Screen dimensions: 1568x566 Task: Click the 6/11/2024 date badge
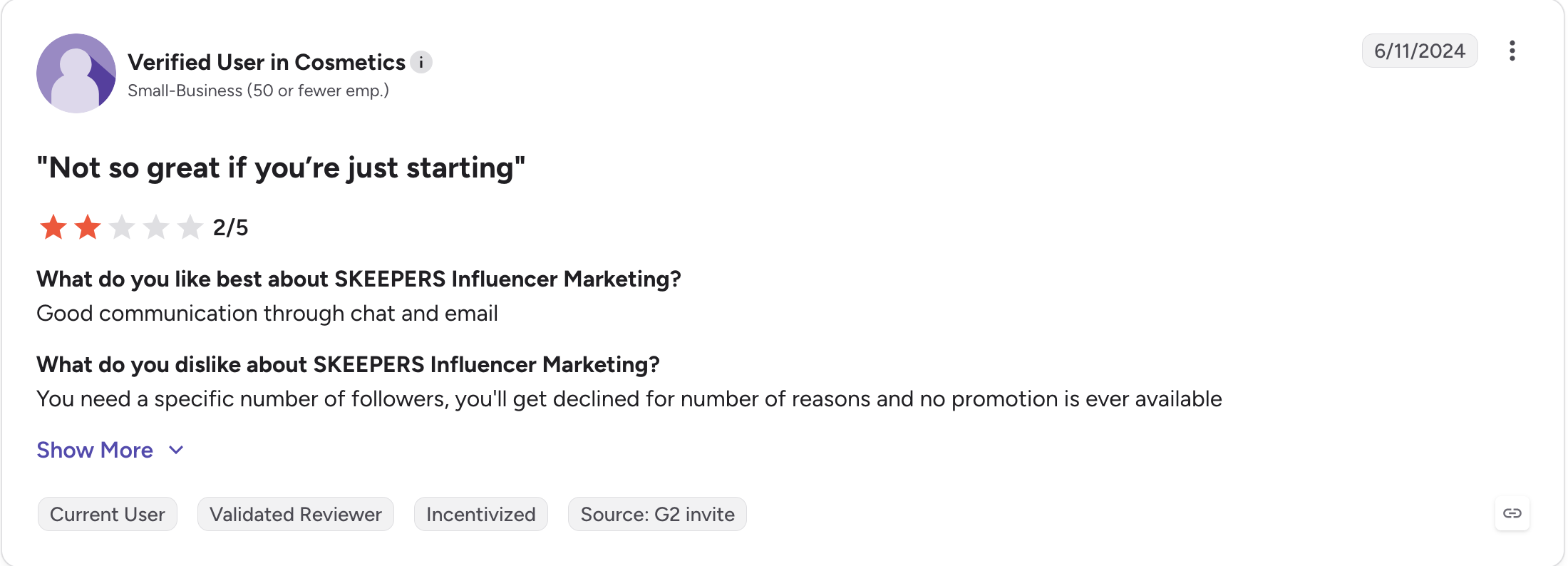point(1420,51)
